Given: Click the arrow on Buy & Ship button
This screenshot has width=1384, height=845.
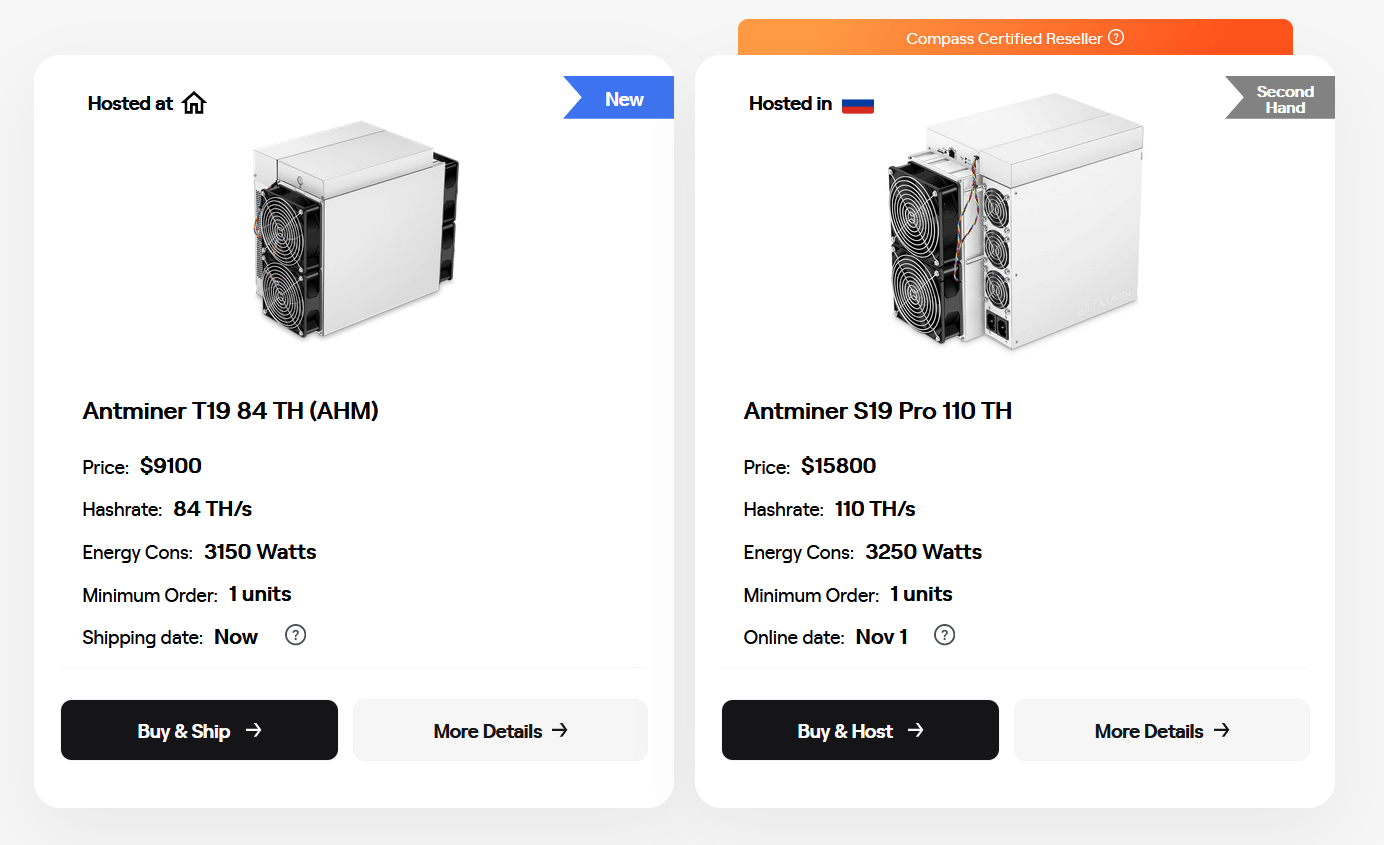Looking at the screenshot, I should [x=254, y=730].
